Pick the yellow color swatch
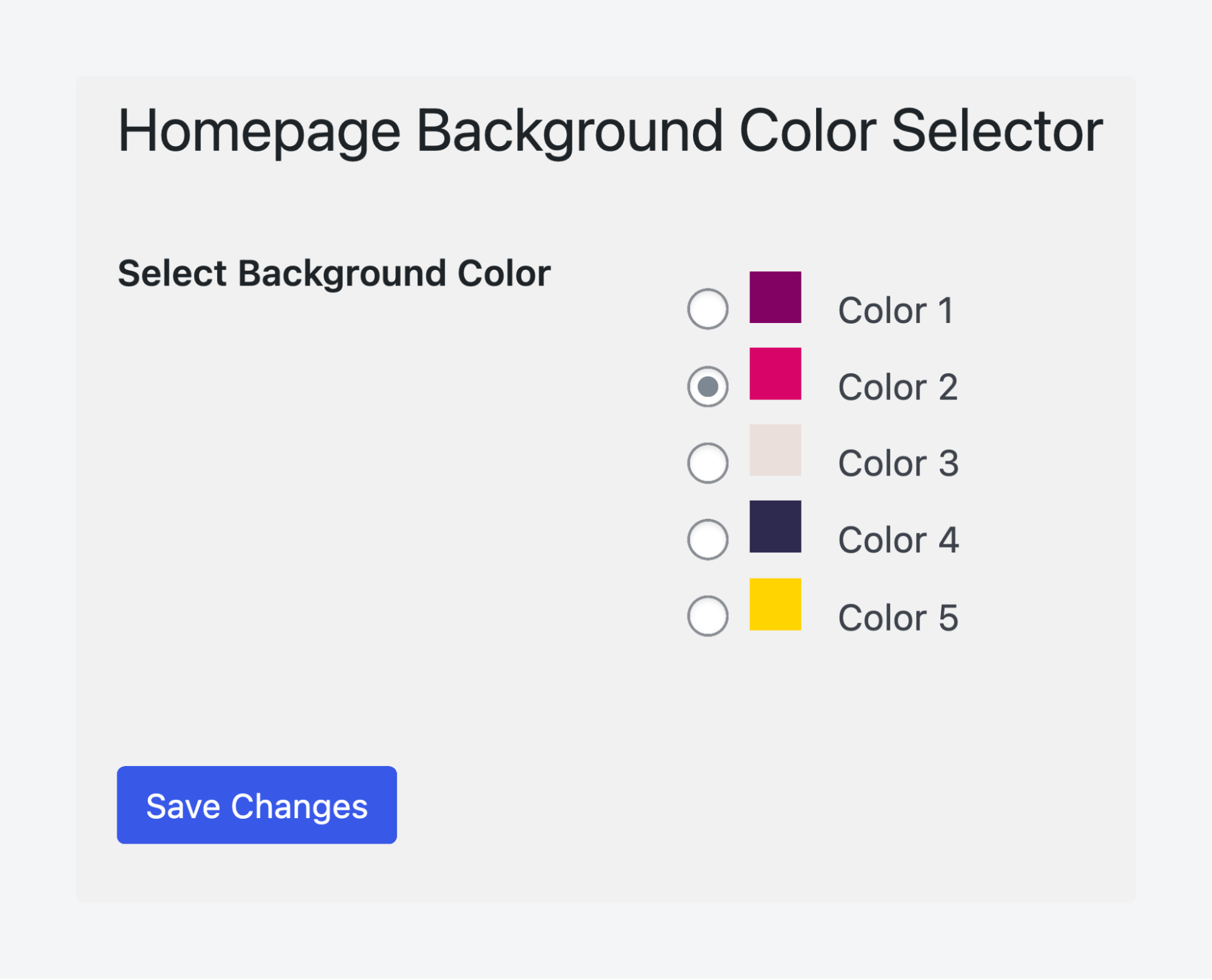Image resolution: width=1212 pixels, height=980 pixels. (x=775, y=604)
